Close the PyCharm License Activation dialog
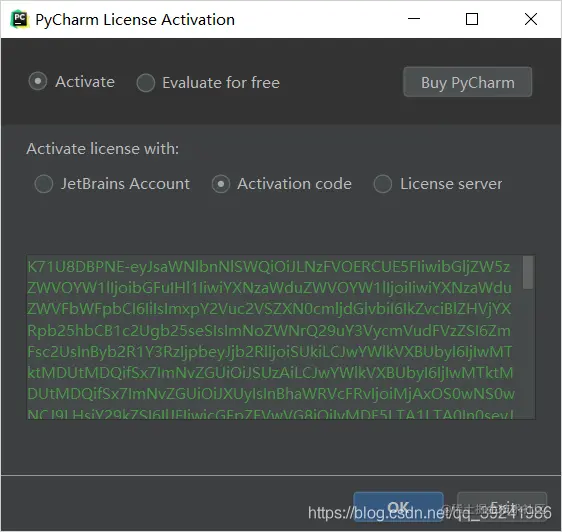The image size is (562, 532). 531,19
